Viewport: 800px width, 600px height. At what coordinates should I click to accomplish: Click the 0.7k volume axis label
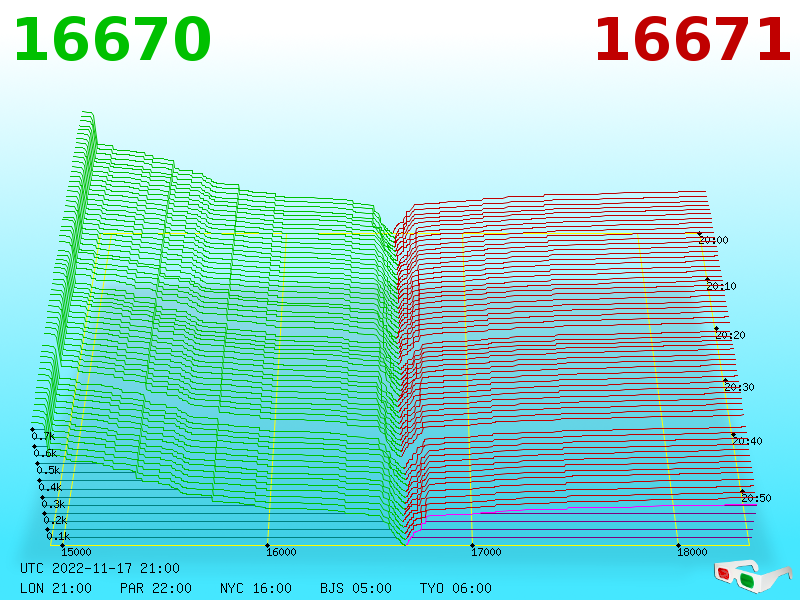pos(43,436)
